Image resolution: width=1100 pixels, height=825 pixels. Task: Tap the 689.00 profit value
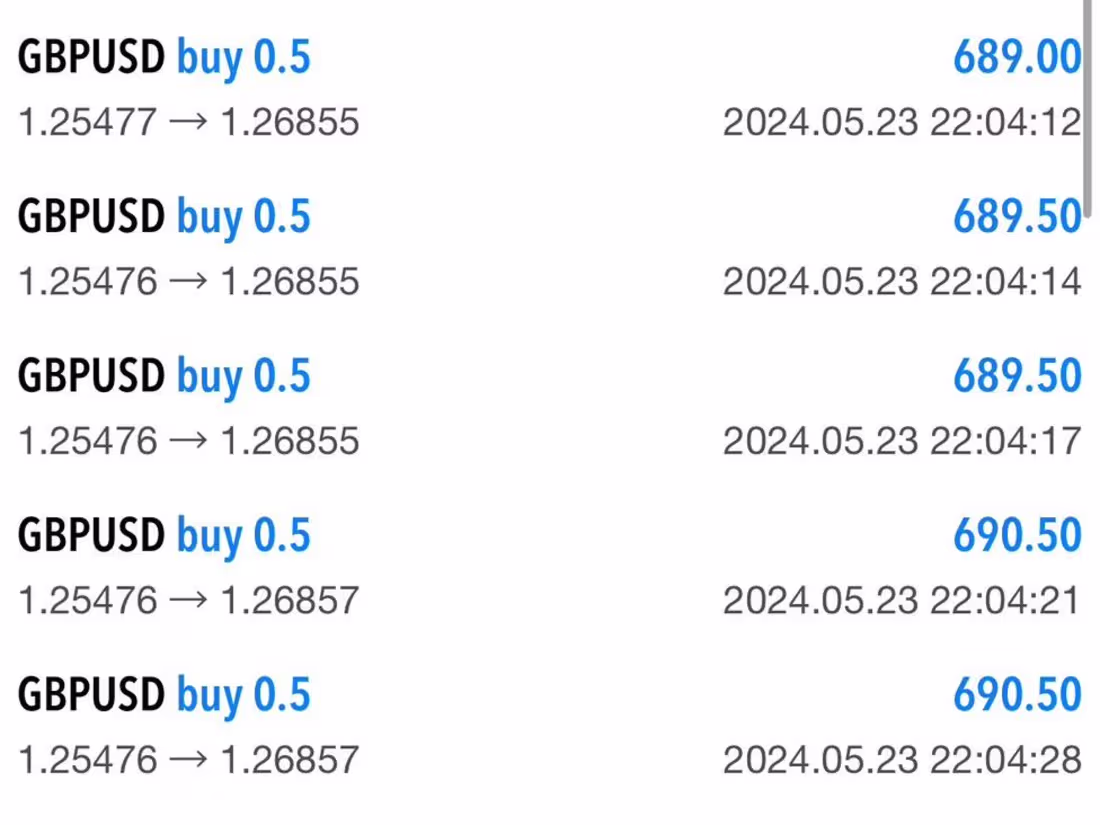coord(1018,57)
